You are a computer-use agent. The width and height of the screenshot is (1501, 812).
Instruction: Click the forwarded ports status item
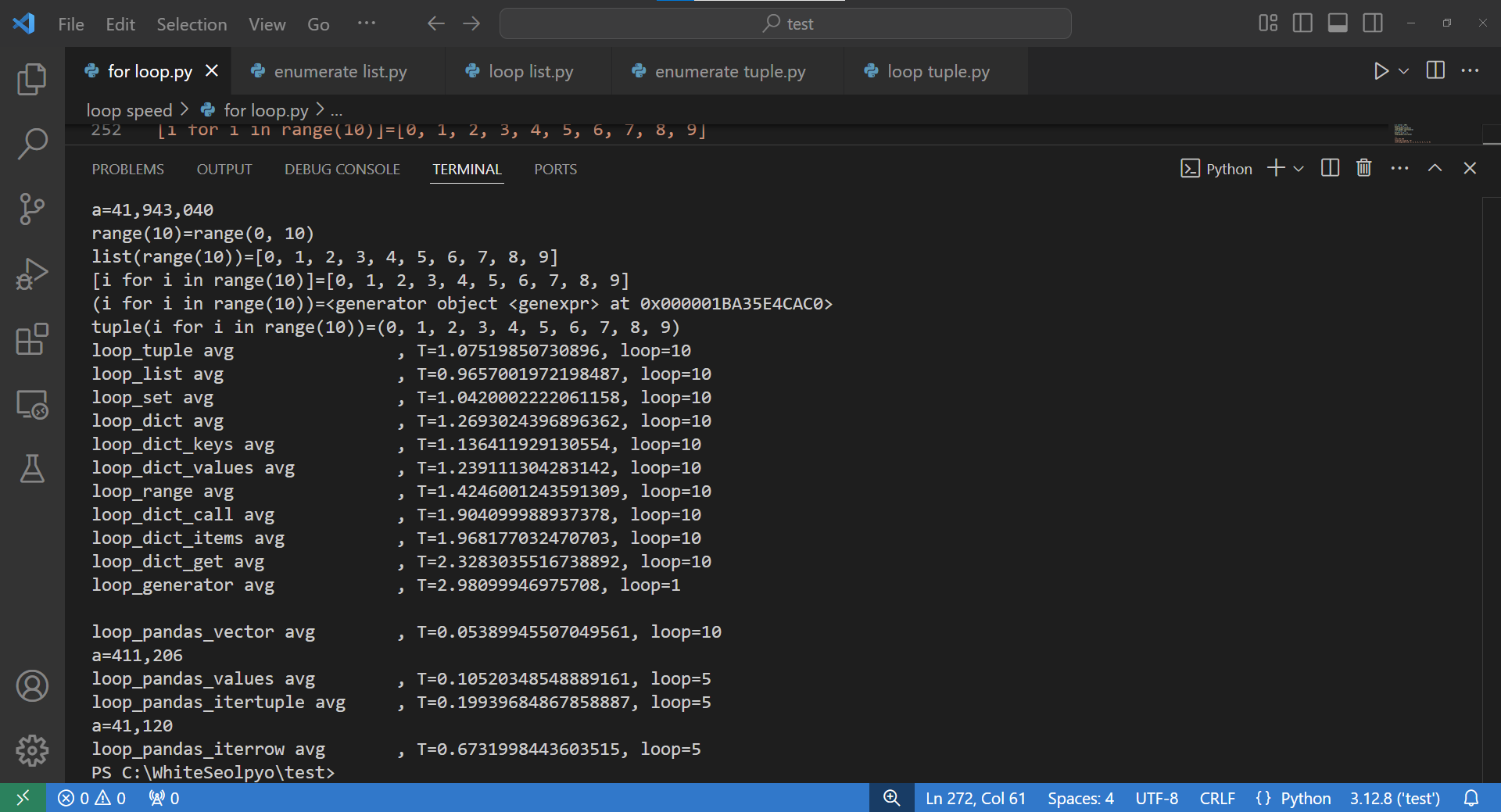(x=164, y=798)
